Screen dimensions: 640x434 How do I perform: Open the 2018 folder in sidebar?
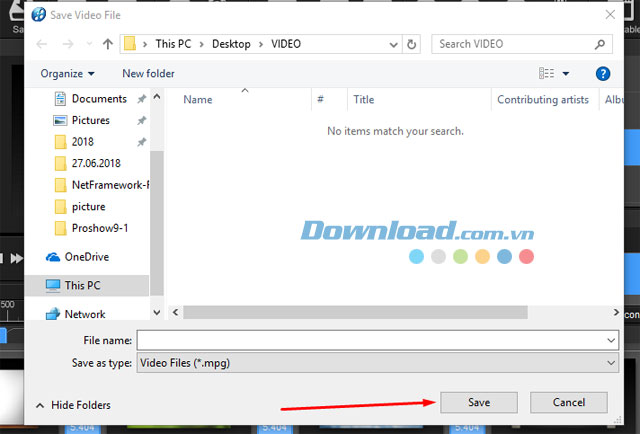[x=74, y=142]
